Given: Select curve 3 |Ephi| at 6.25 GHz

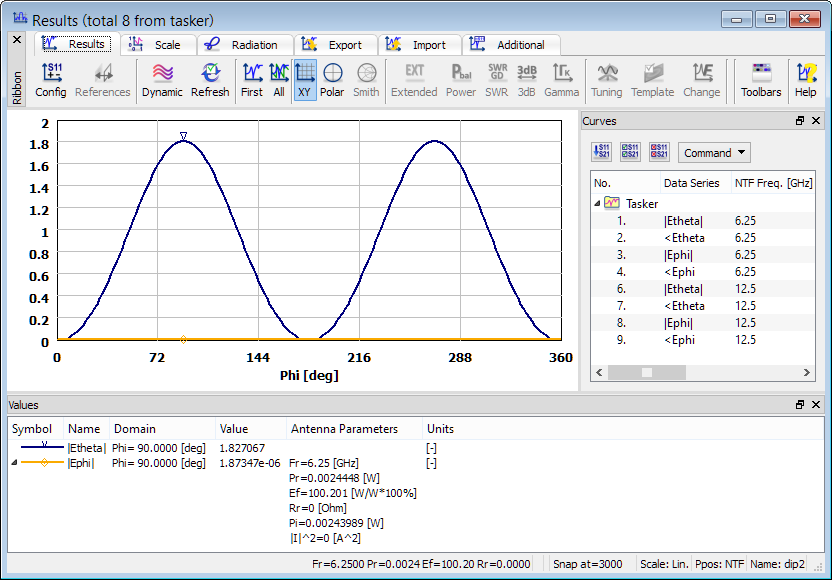Looking at the screenshot, I should pos(678,255).
